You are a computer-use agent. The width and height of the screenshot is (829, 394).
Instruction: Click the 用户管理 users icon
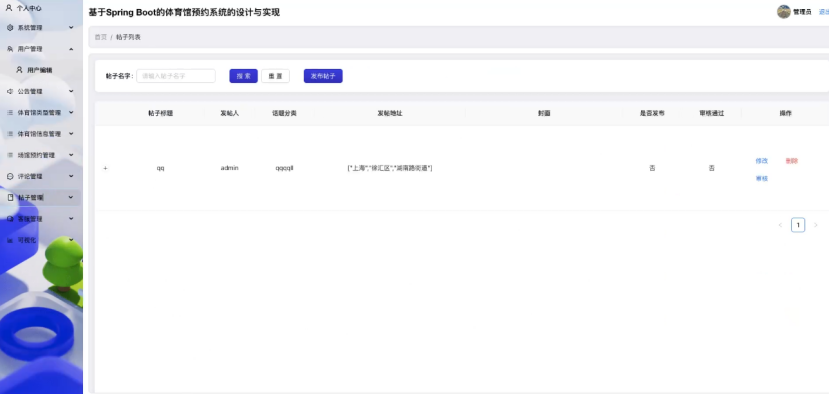(10, 49)
